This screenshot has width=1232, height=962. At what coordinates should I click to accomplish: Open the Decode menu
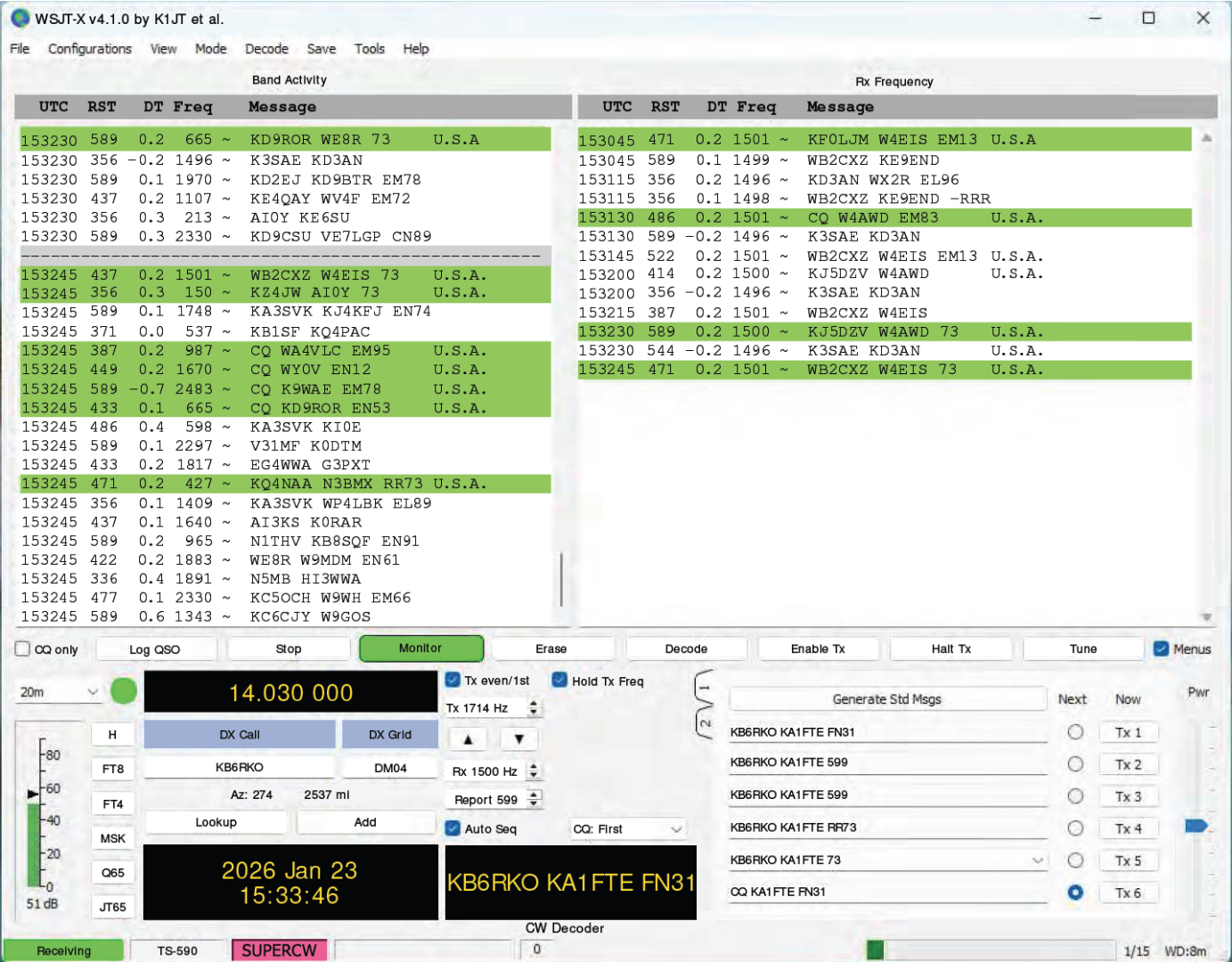tap(266, 49)
